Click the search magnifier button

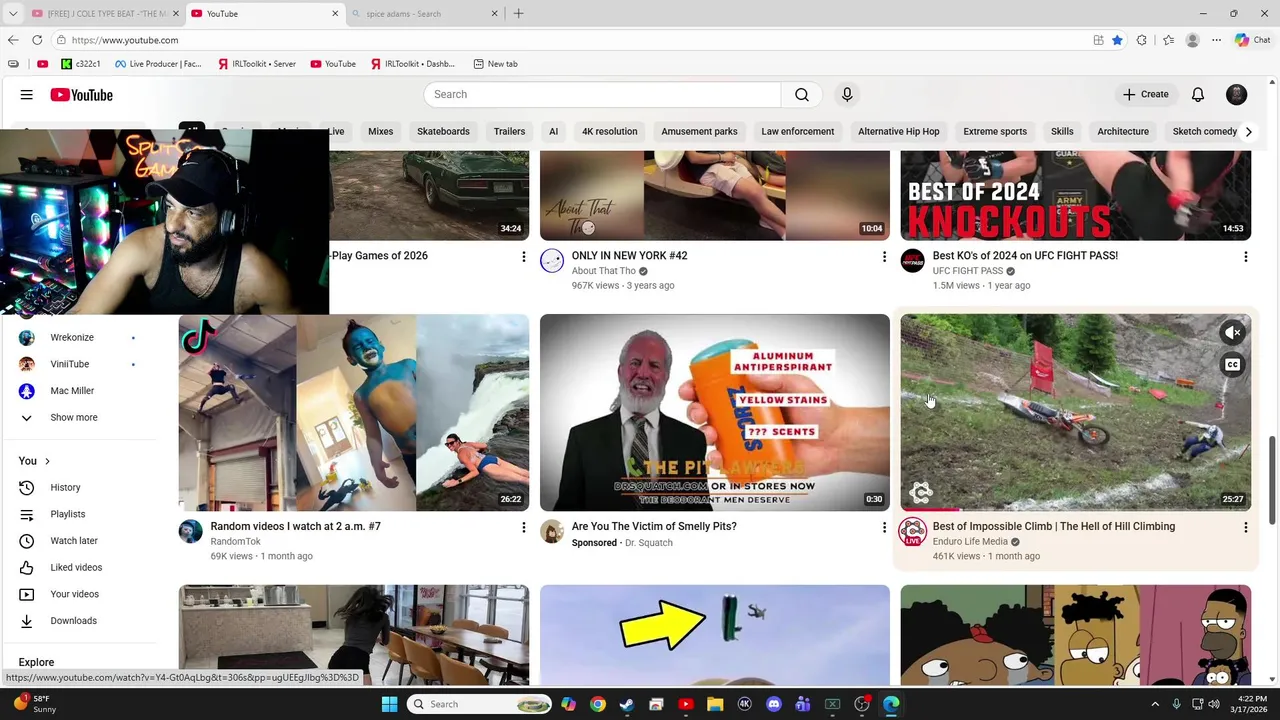click(802, 95)
